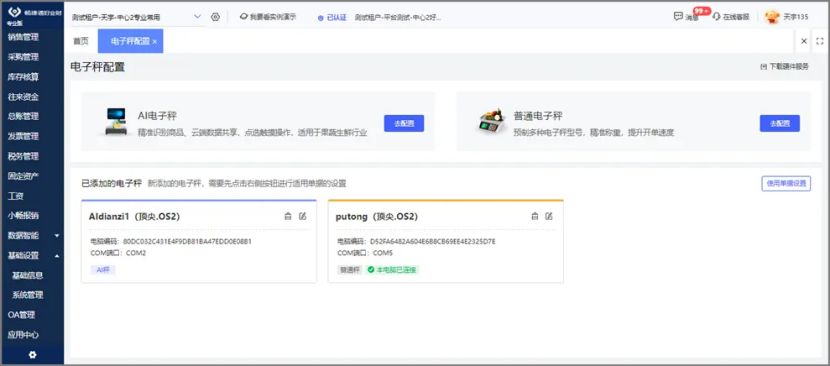Expand the 数据智能 sidebar menu
The height and width of the screenshot is (366, 830).
(32, 235)
